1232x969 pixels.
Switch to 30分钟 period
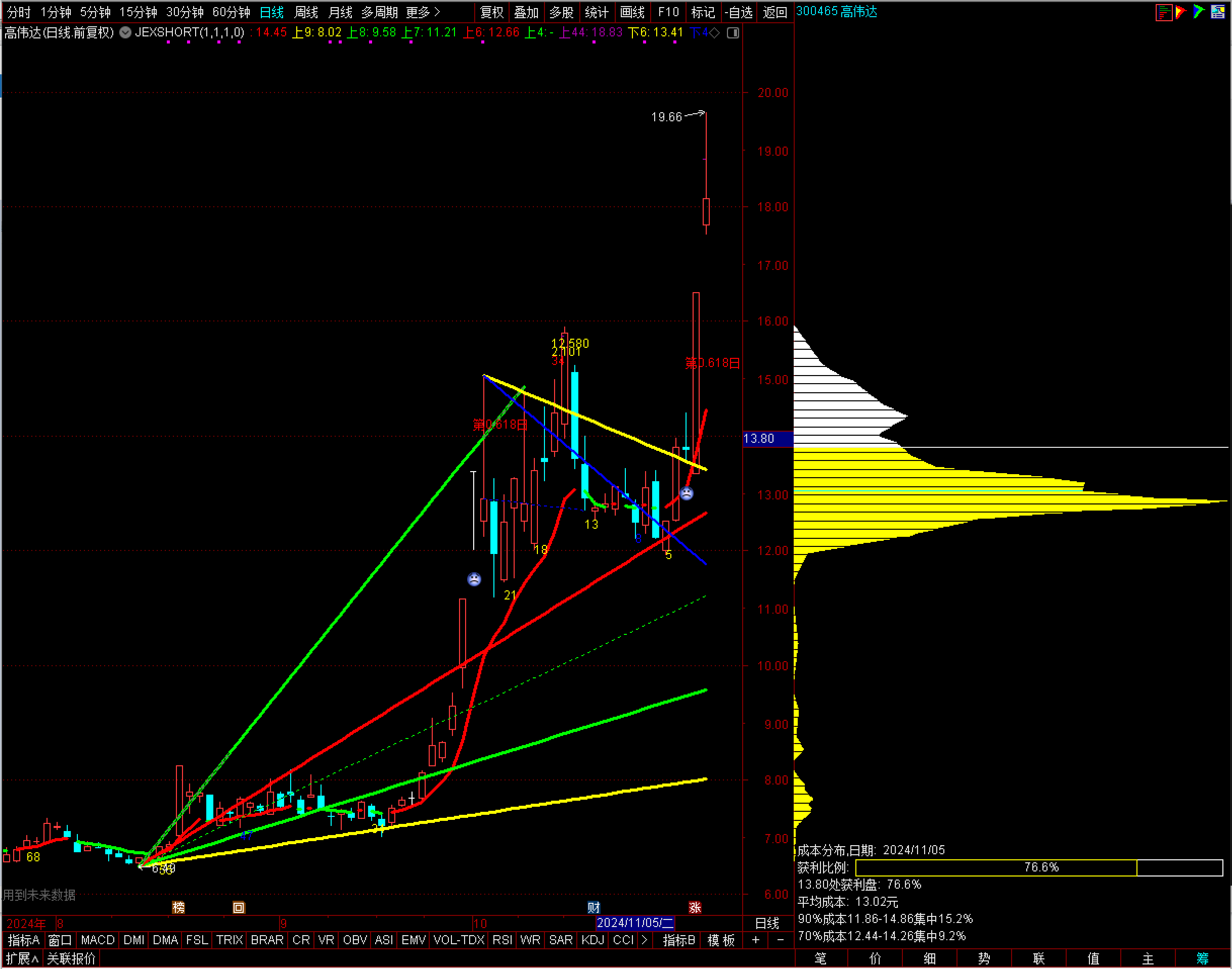click(185, 12)
